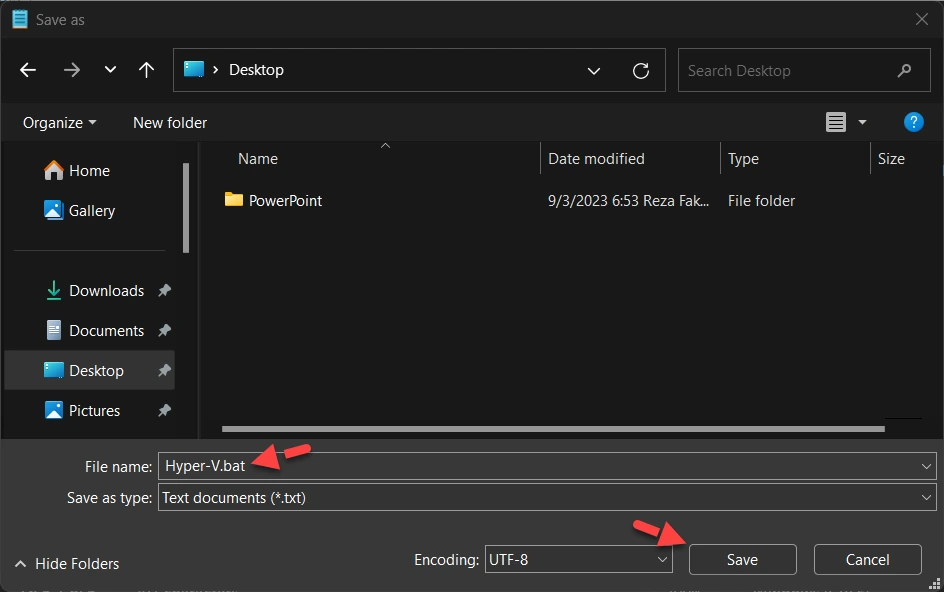Sort by Type column header
This screenshot has height=592, width=944.
tap(743, 159)
